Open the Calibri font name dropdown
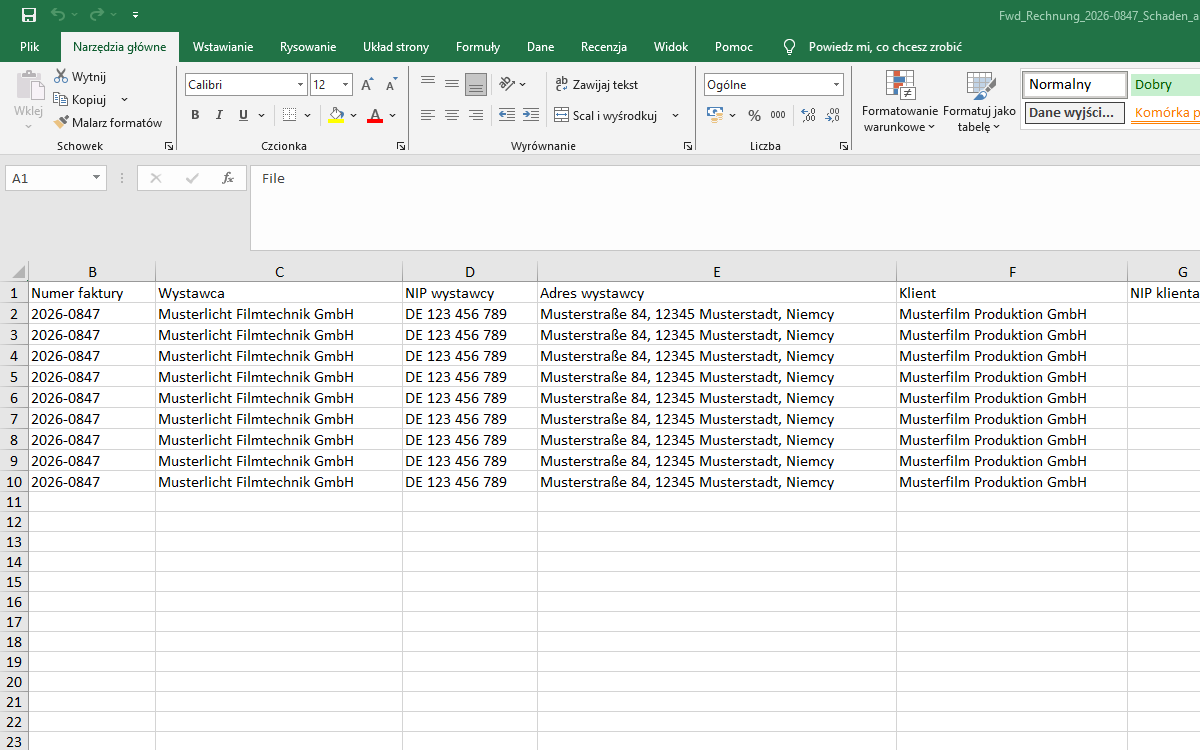Screen dimensions: 1200x750 click(300, 85)
